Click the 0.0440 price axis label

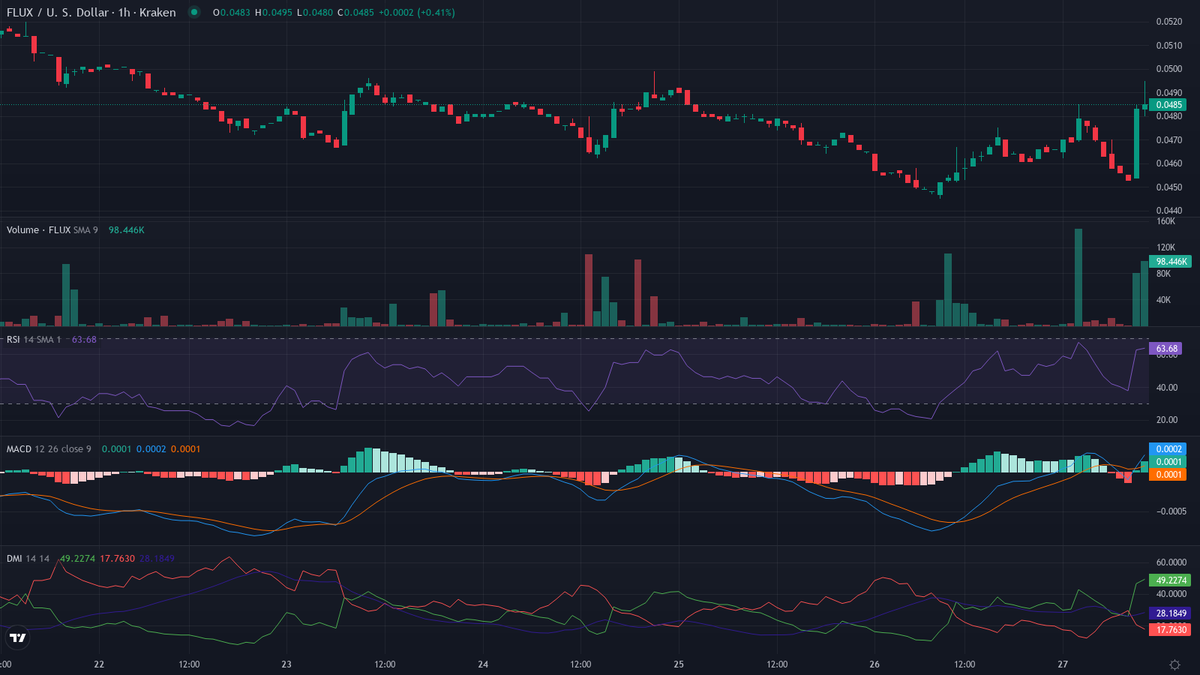click(x=1168, y=211)
